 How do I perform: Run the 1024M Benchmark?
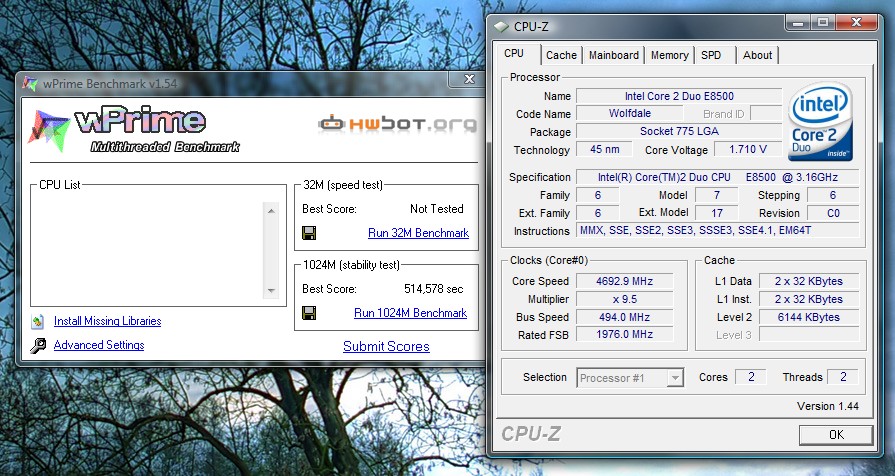click(410, 313)
